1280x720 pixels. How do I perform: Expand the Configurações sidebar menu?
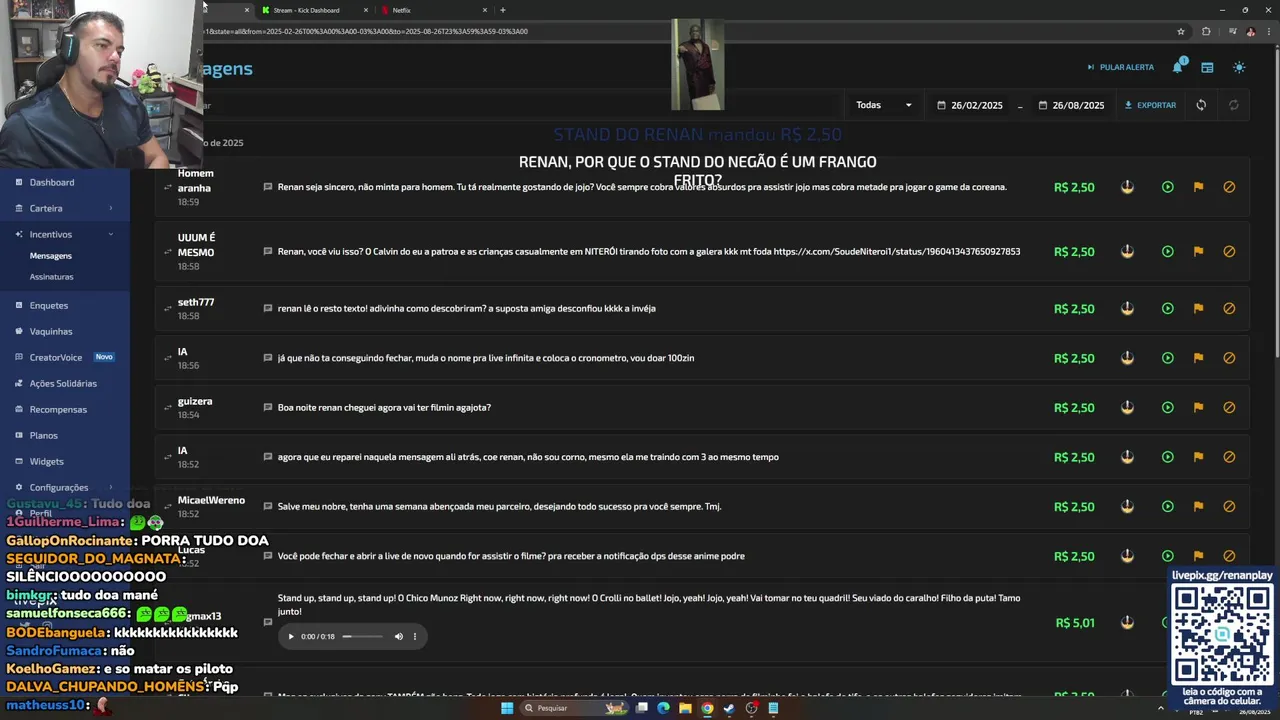(65, 487)
